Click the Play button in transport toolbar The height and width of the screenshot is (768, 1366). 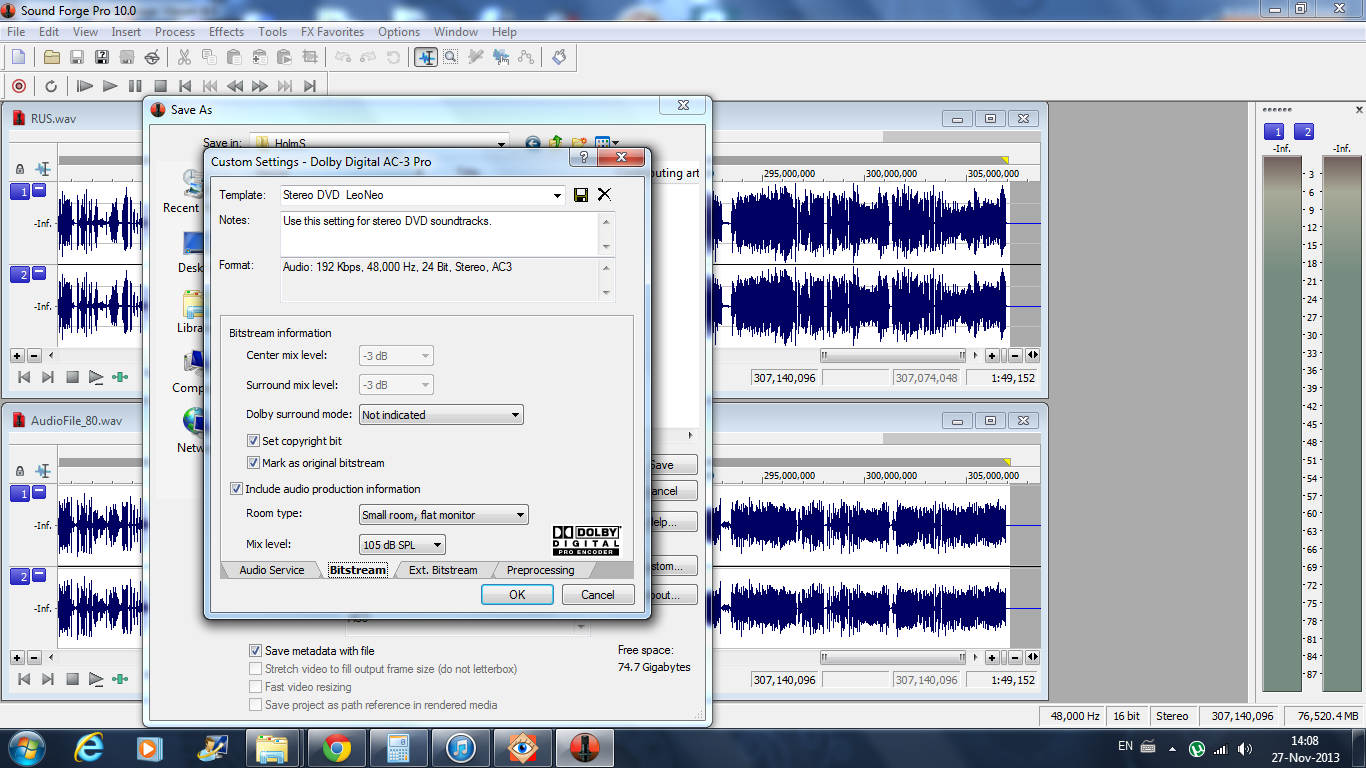[x=110, y=86]
